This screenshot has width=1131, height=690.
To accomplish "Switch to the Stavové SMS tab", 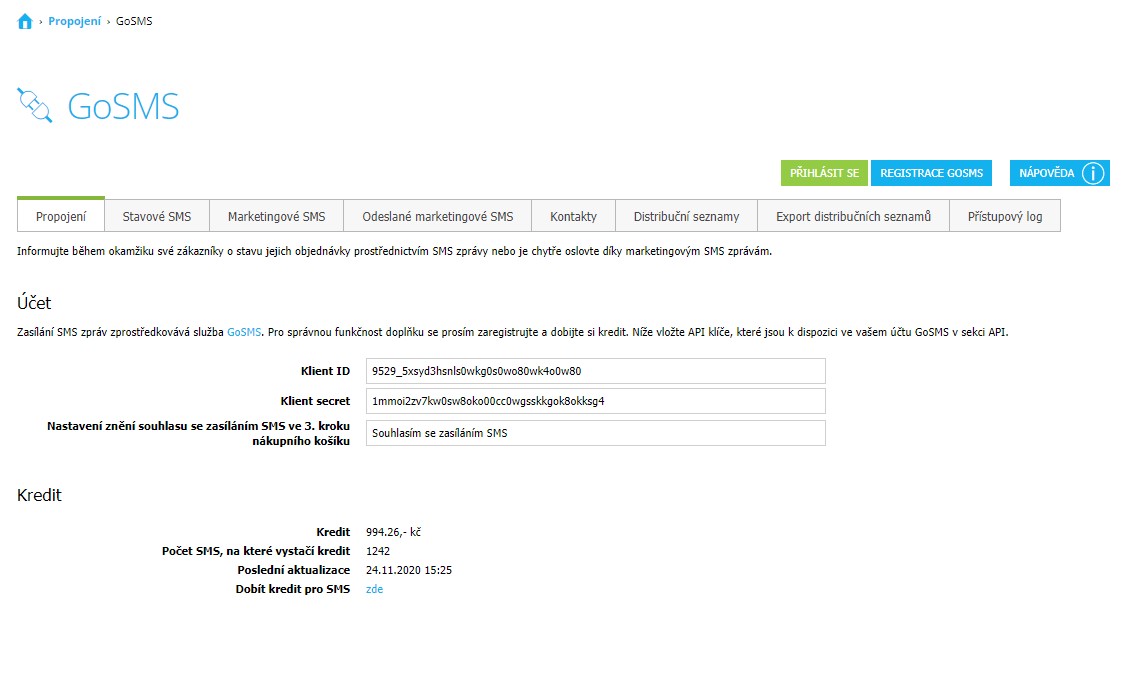I will [x=157, y=216].
